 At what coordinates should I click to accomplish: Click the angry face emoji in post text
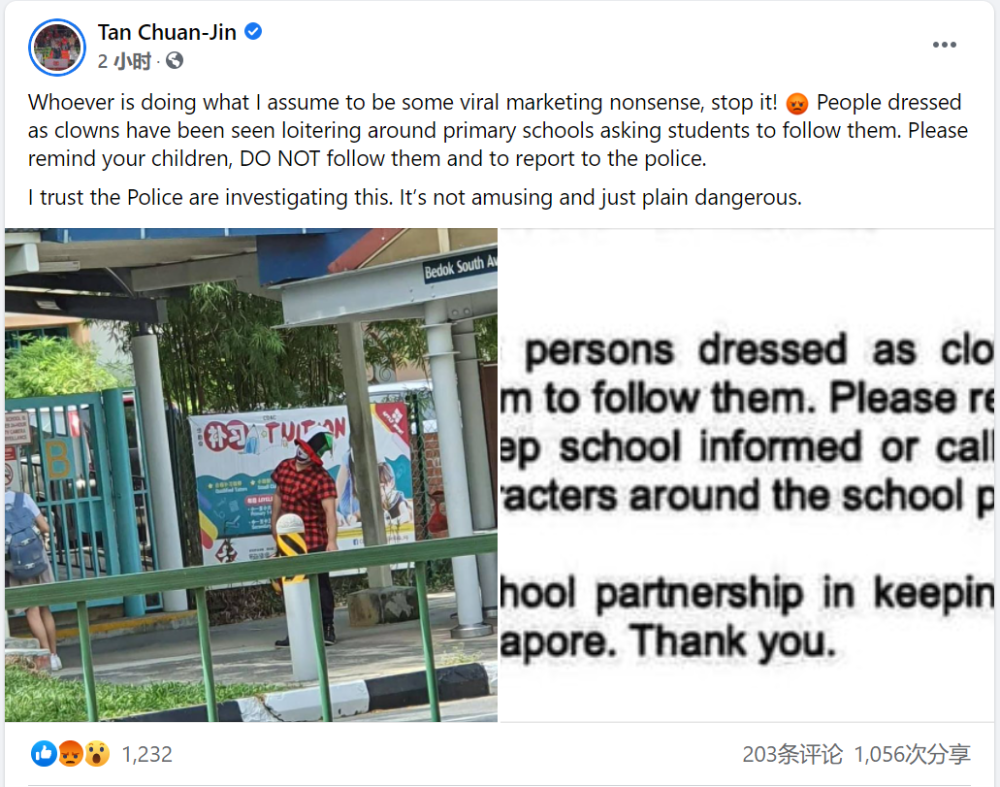coord(797,103)
